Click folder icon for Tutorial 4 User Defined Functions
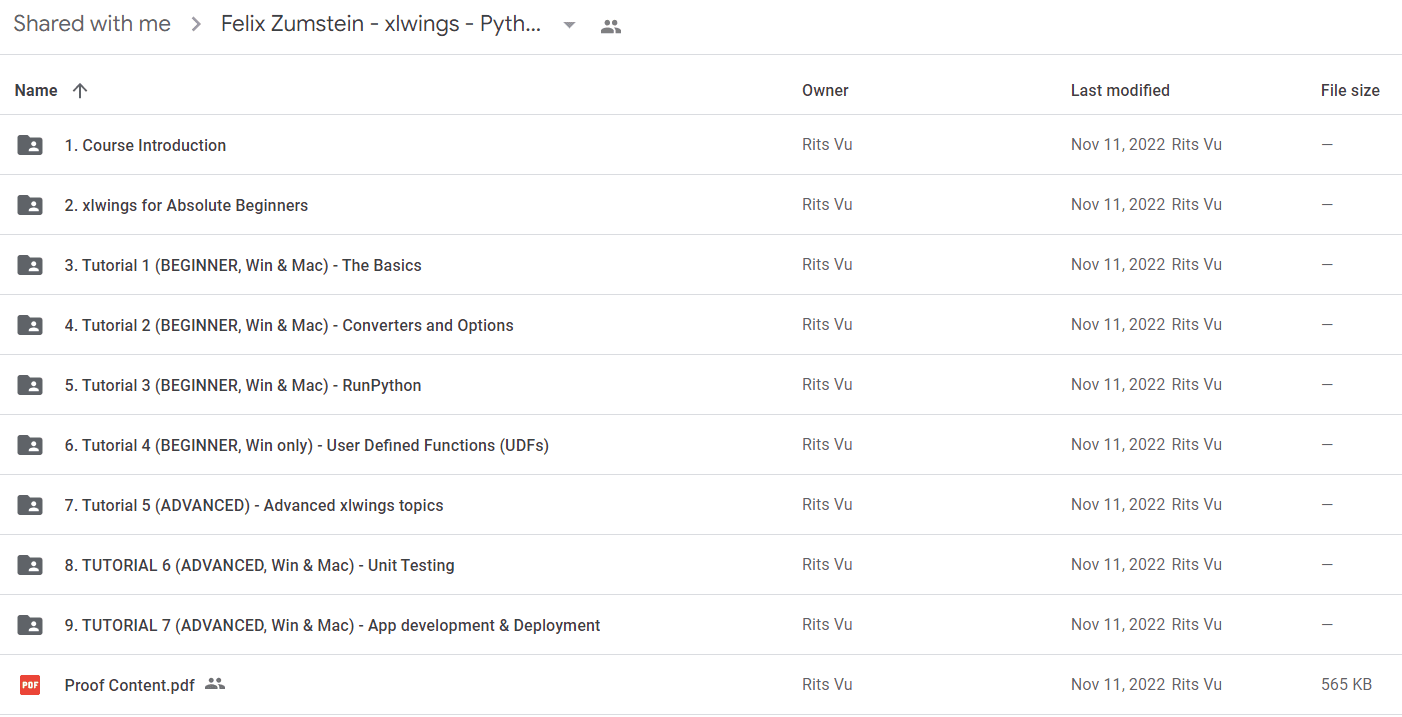The height and width of the screenshot is (717, 1402). pos(30,445)
